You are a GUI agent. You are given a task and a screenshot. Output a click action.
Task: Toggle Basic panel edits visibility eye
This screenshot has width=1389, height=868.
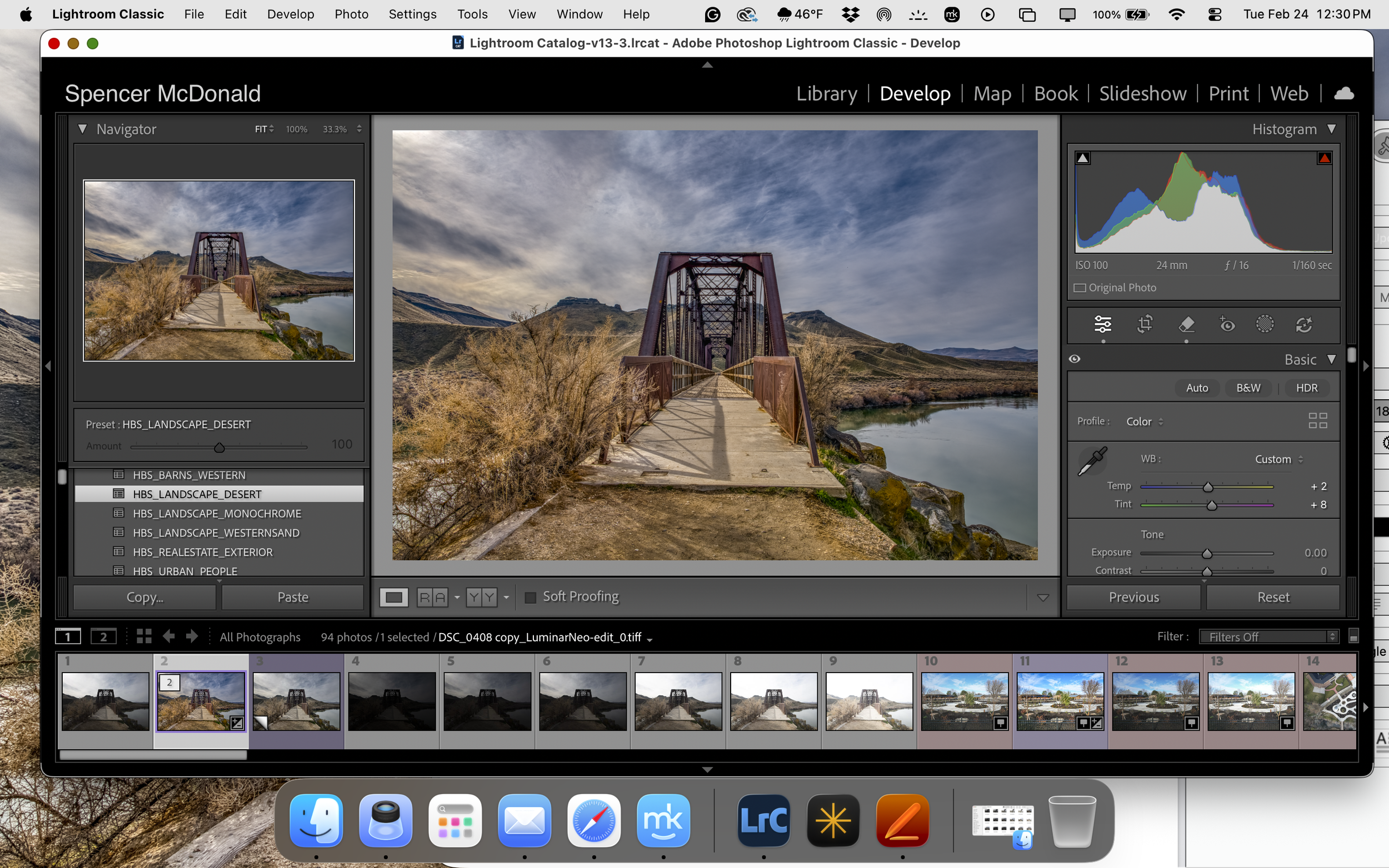pyautogui.click(x=1075, y=358)
